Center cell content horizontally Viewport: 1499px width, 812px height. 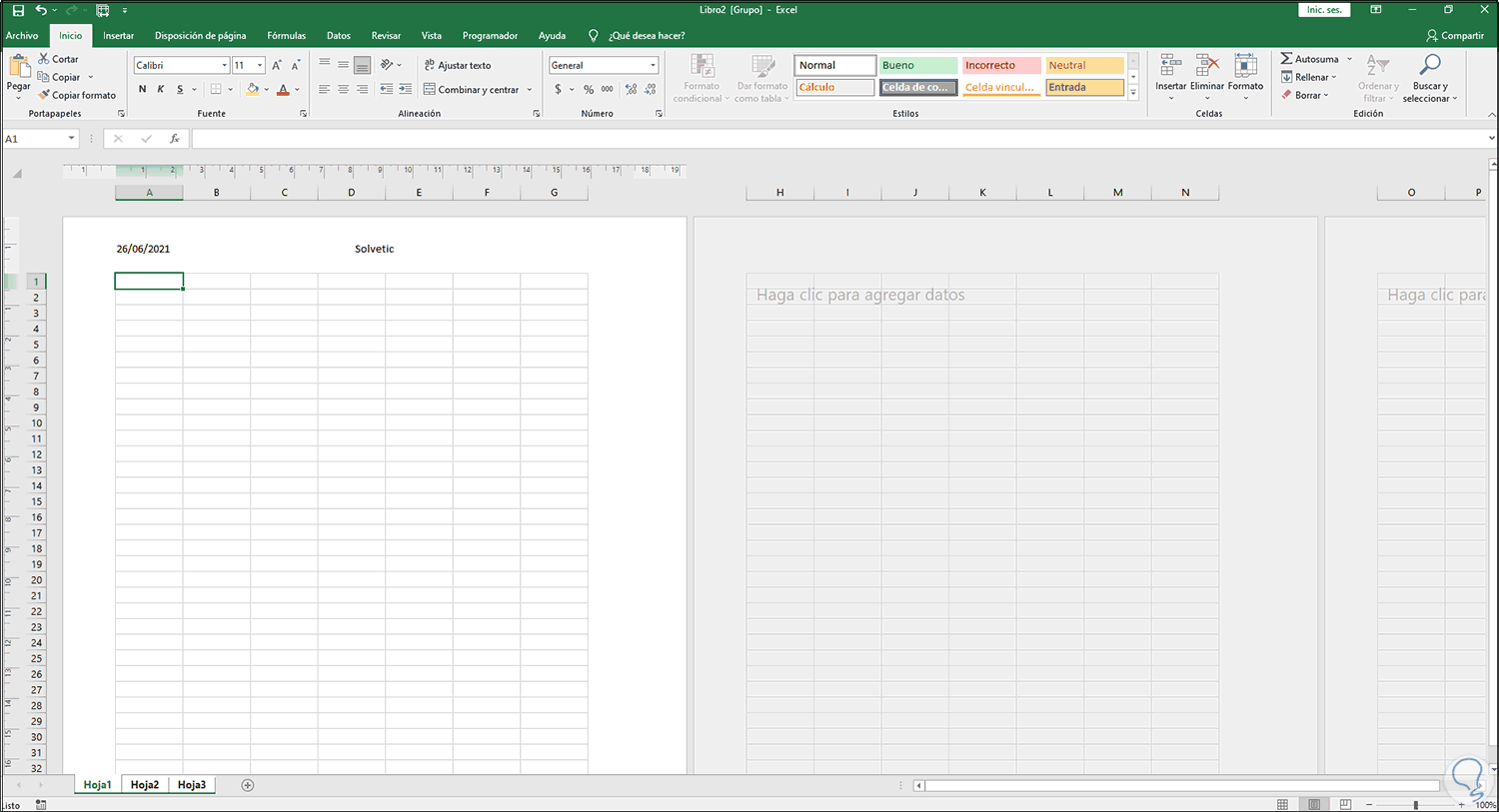pyautogui.click(x=343, y=89)
